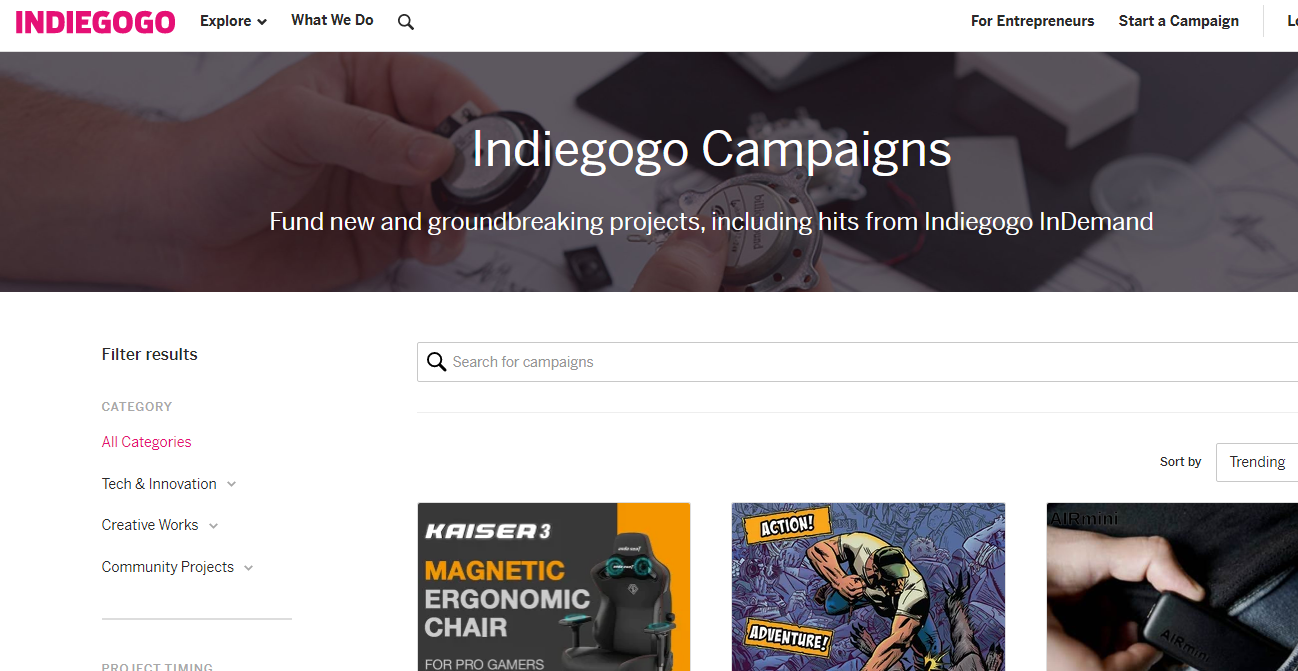Open the Trending sort dropdown

(x=1257, y=462)
